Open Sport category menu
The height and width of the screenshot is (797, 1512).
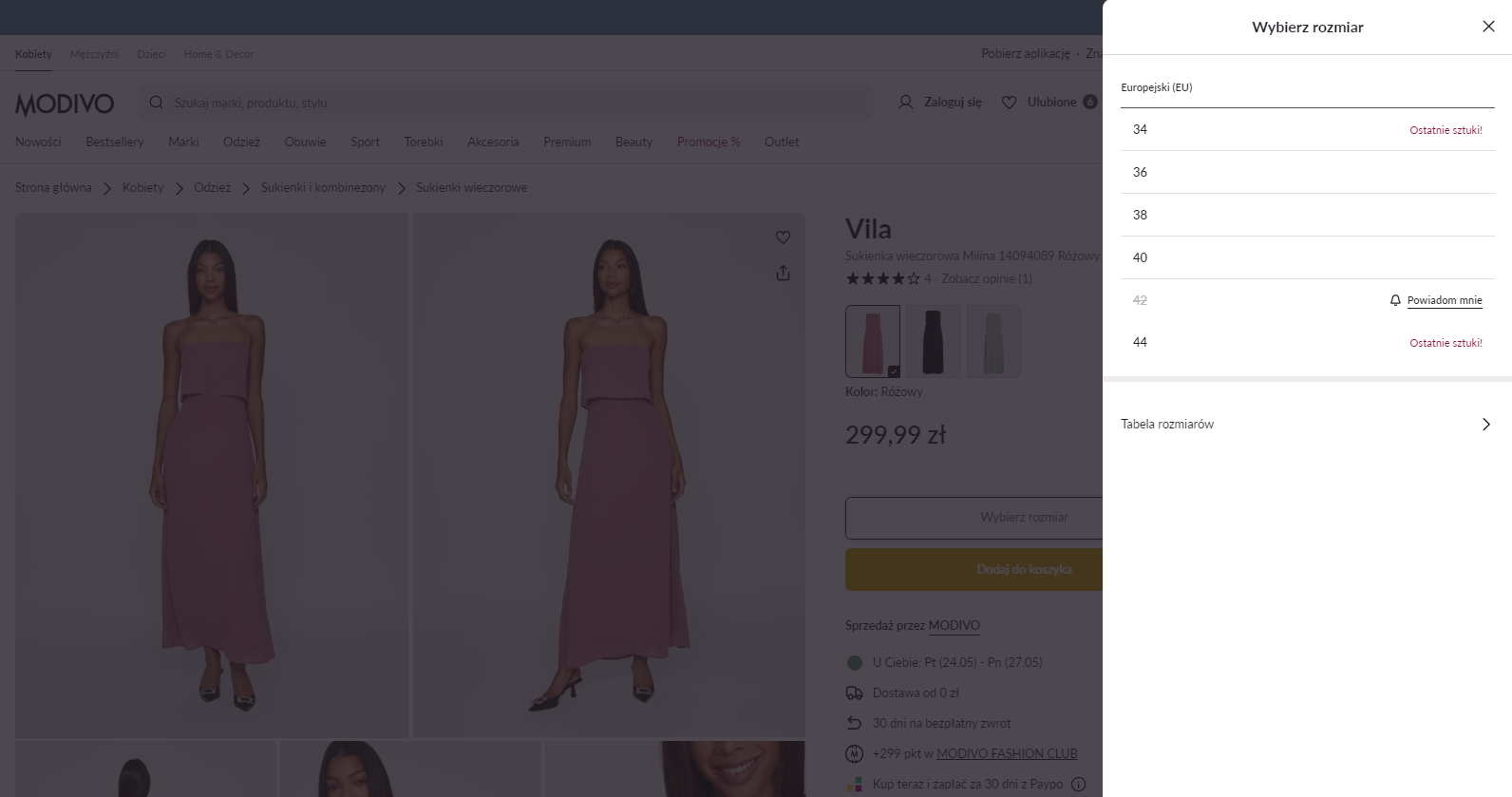[x=365, y=142]
